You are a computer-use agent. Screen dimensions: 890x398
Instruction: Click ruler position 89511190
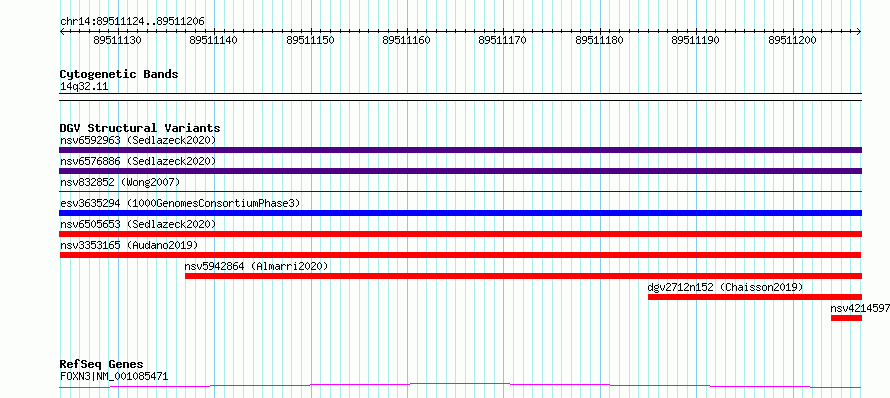coord(695,41)
